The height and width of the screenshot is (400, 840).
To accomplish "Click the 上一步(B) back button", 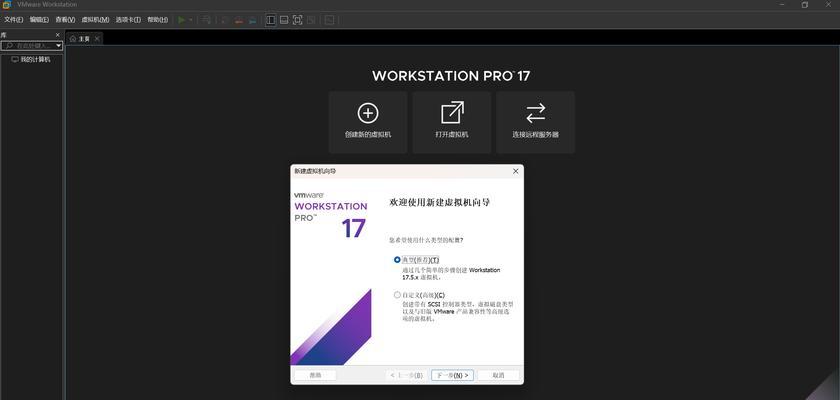I will coord(407,375).
